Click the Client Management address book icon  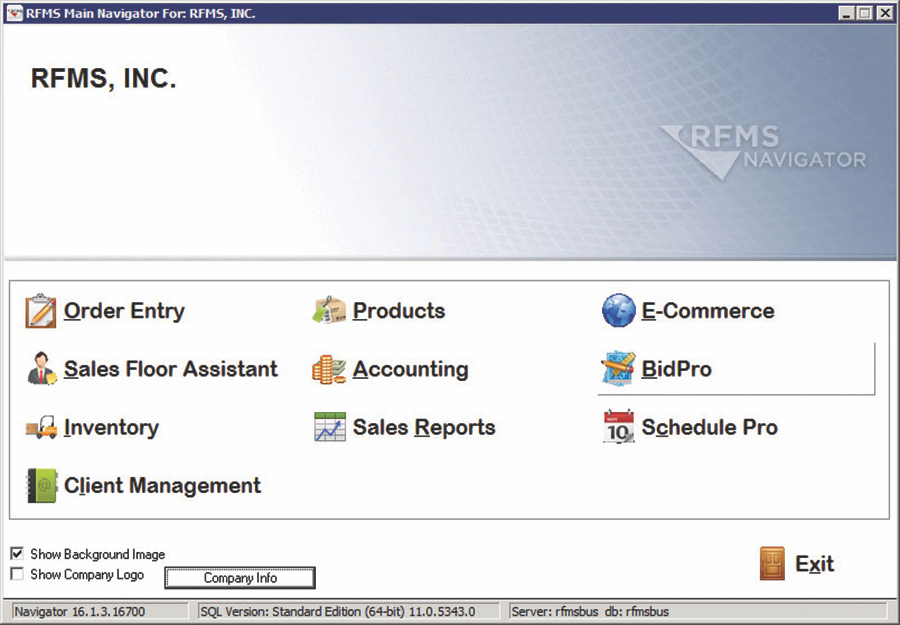coord(42,486)
